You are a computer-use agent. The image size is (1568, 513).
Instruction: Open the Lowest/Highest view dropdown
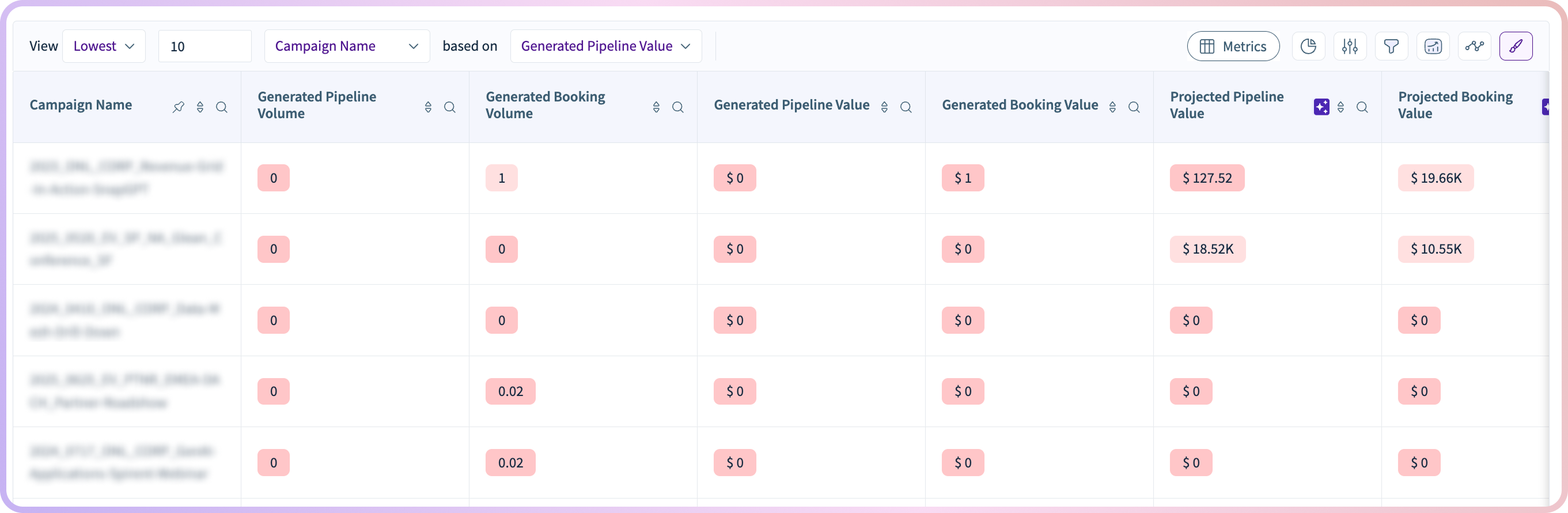coord(104,46)
